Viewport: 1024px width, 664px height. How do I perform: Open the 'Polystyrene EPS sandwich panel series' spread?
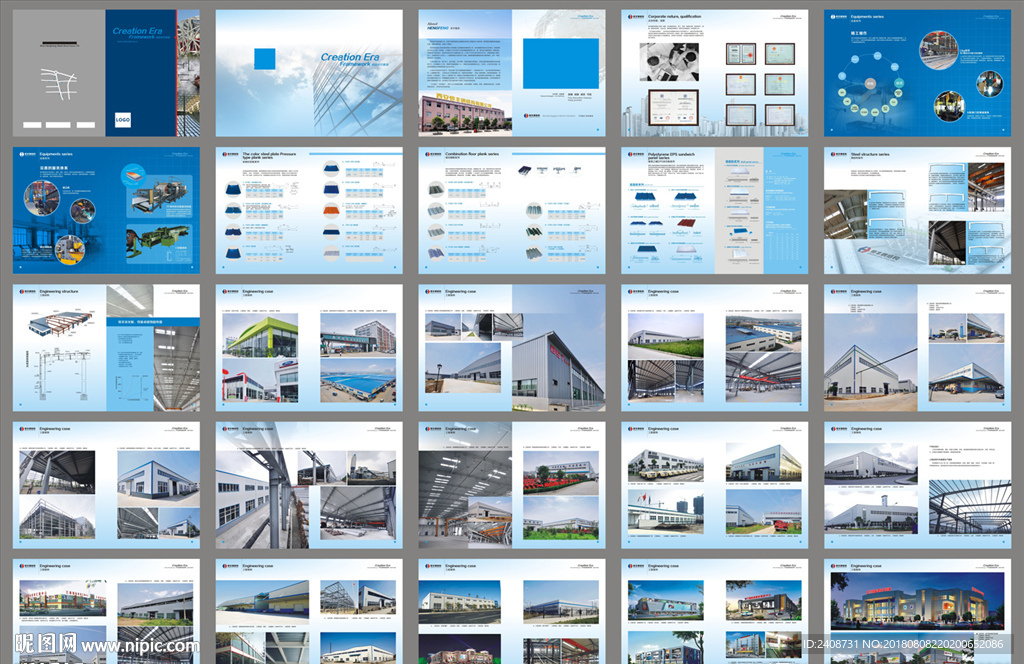pos(714,210)
